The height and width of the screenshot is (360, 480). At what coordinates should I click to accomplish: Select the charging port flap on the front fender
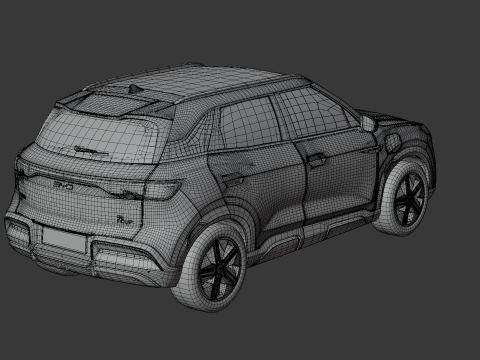[x=392, y=143]
